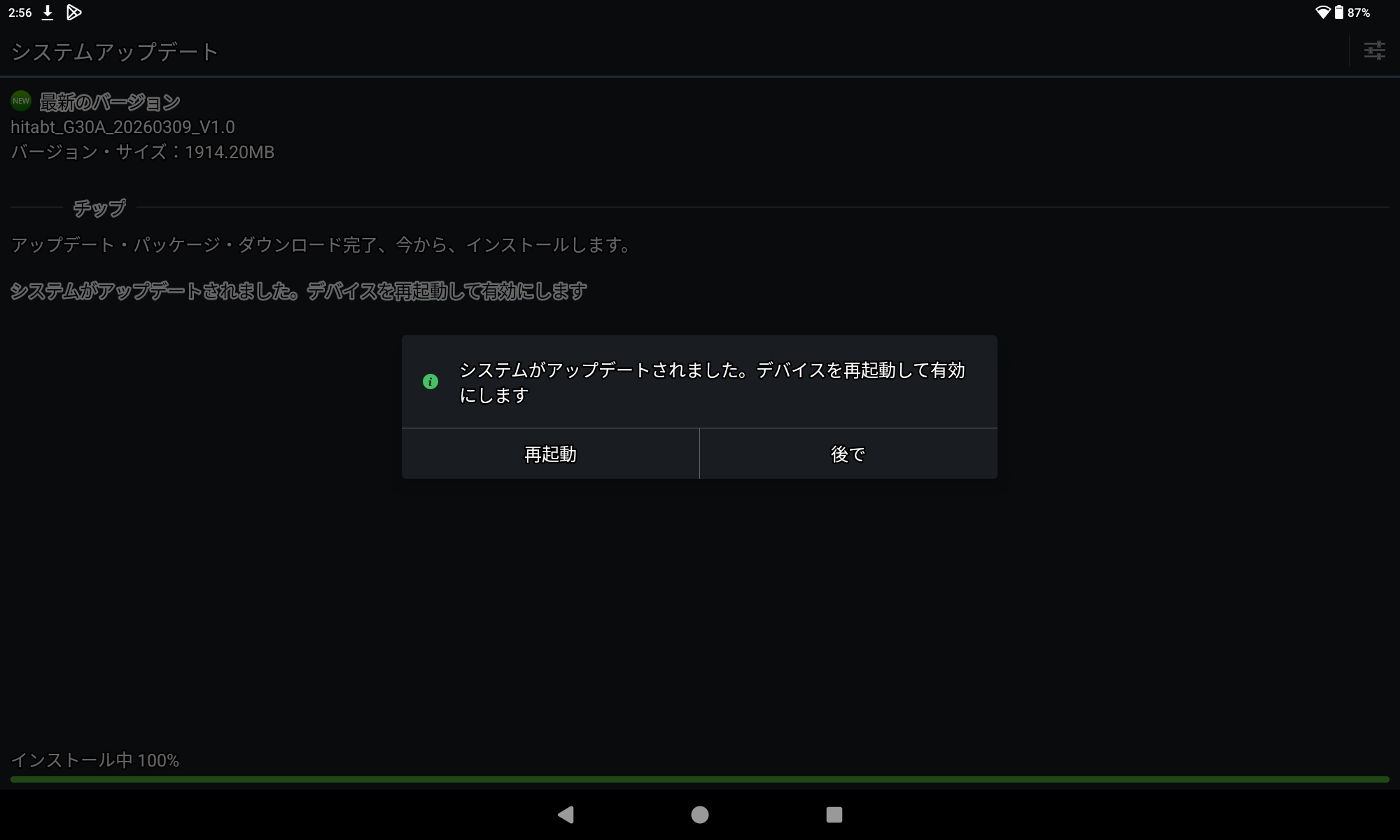Tap the 再起動 restart button
This screenshot has width=1400, height=840.
[x=550, y=454]
